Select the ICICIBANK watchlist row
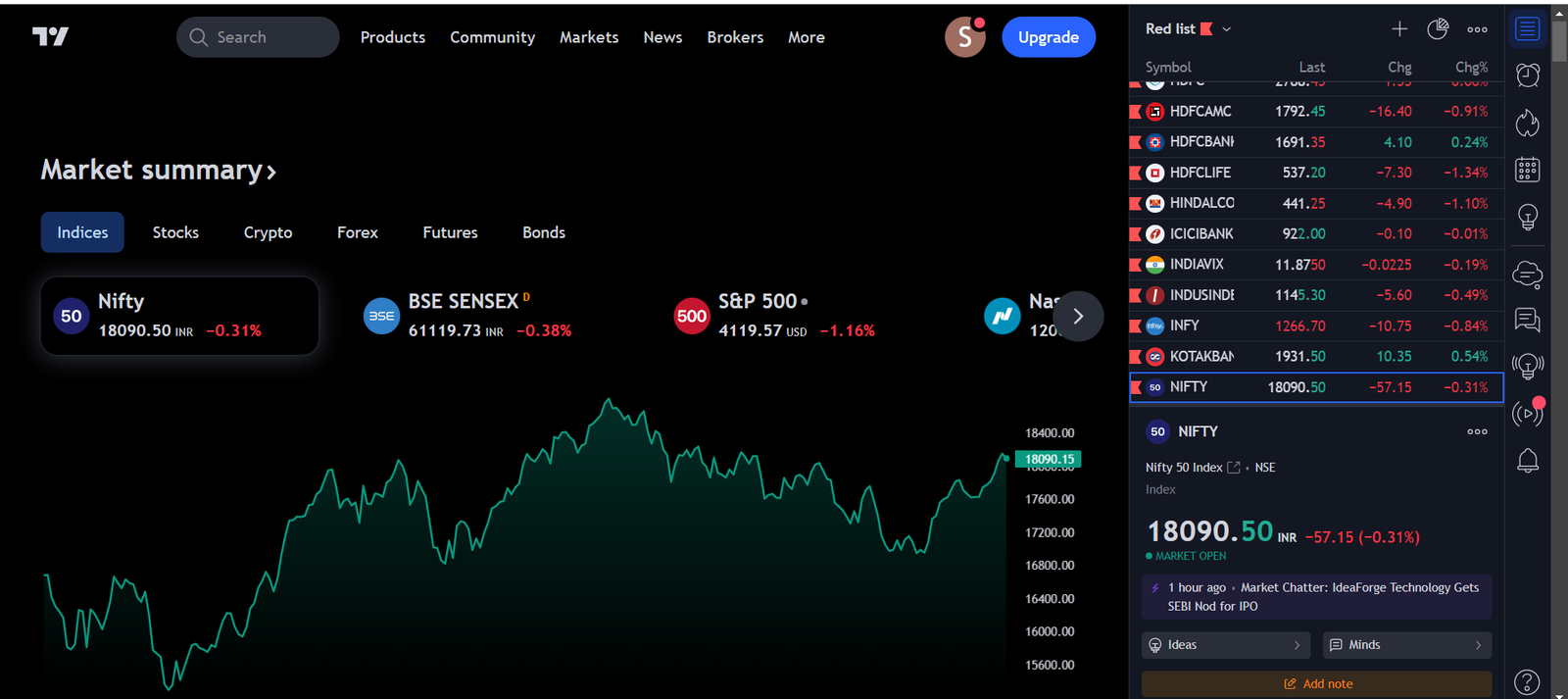The height and width of the screenshot is (699, 1568). [1316, 233]
